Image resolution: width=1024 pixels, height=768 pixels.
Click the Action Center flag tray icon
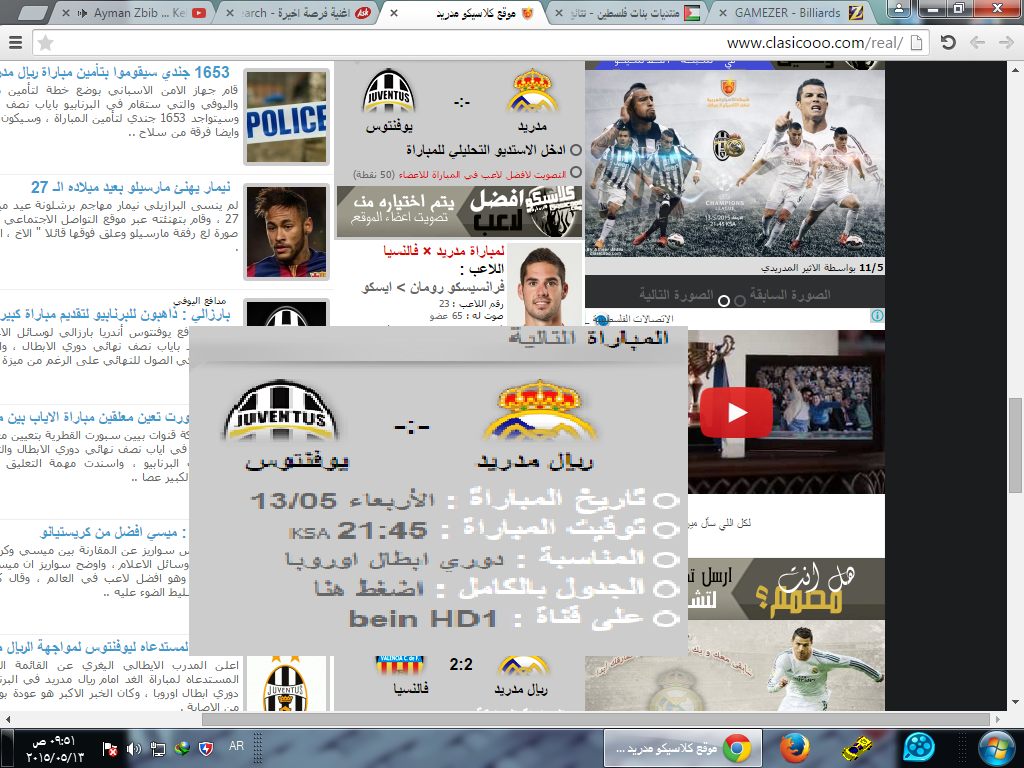click(x=110, y=749)
